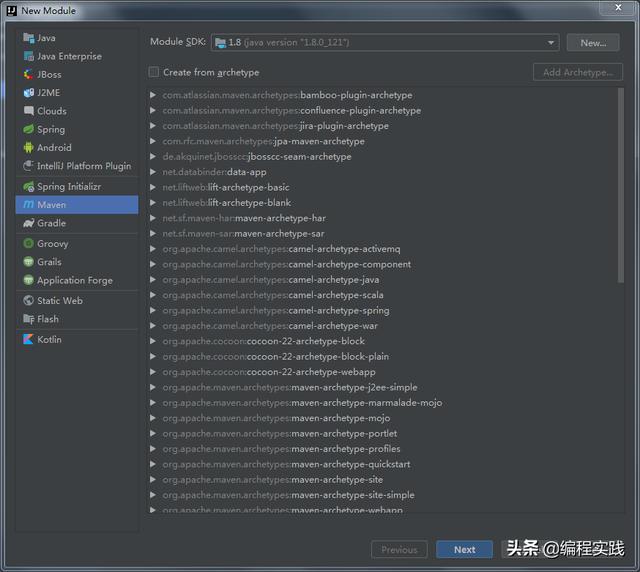This screenshot has width=640, height=572.
Task: Expand net.databinder data-app node
Action: tap(153, 172)
